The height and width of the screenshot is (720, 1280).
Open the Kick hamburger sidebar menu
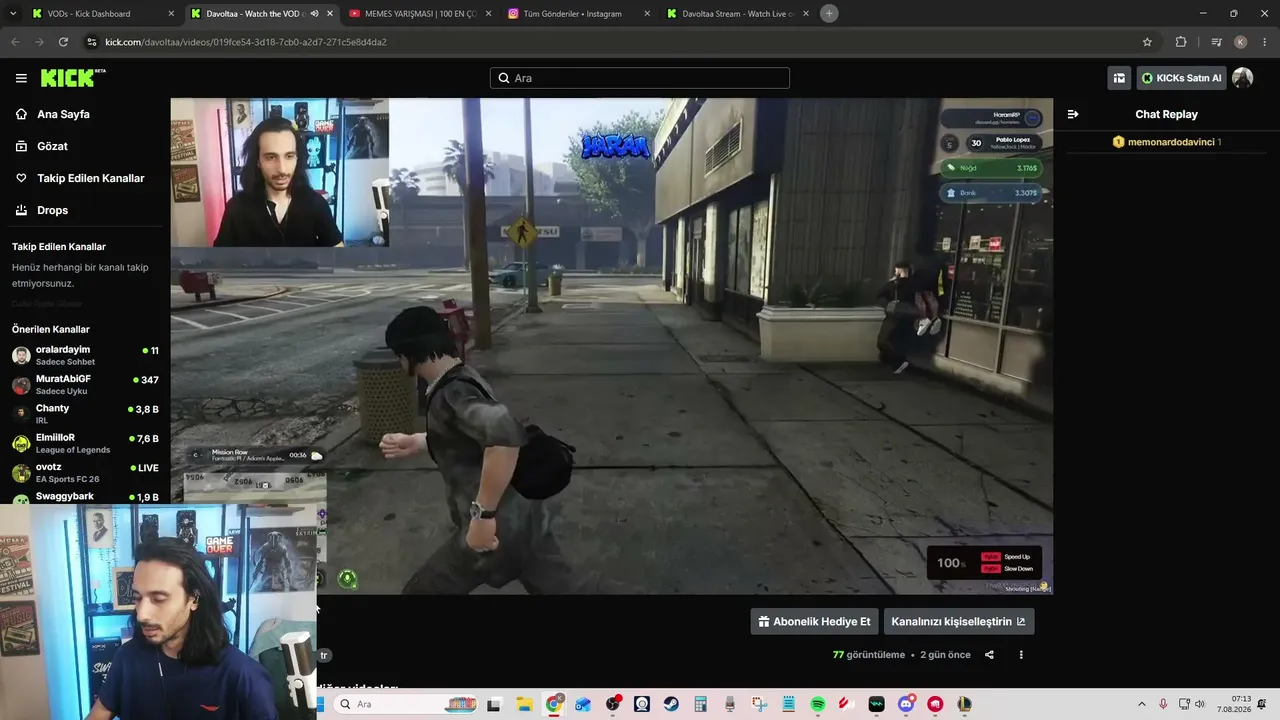(x=21, y=78)
